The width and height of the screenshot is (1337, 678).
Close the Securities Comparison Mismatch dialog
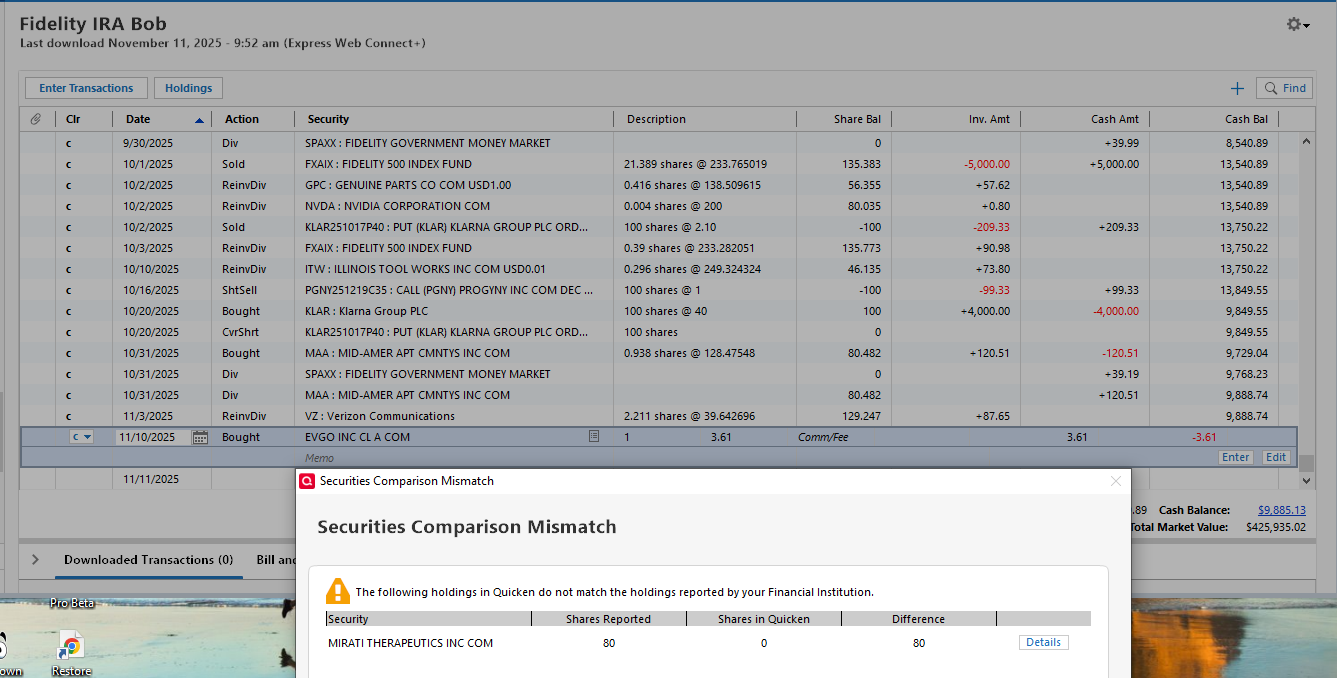1116,481
